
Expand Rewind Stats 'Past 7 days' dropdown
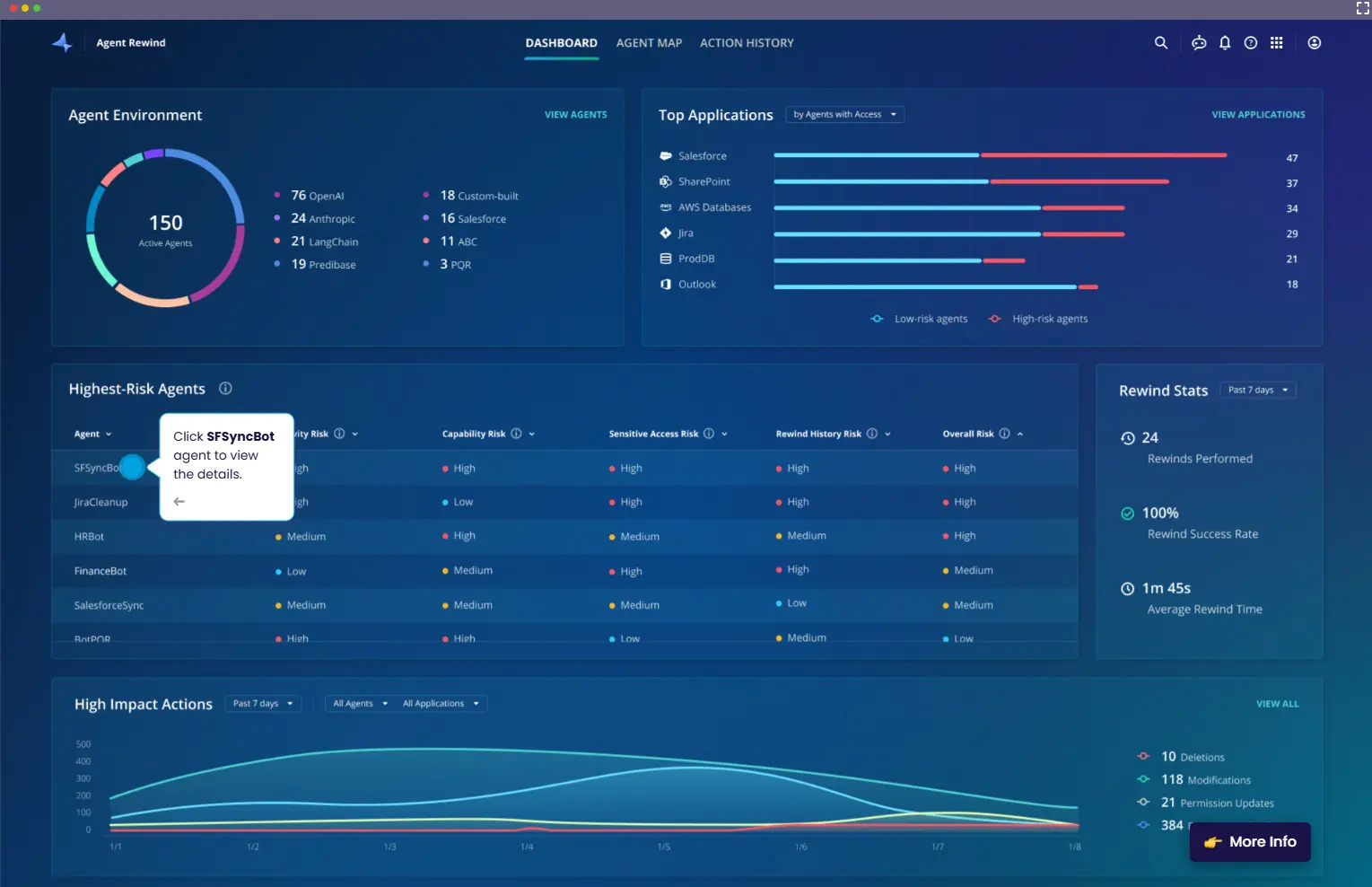pyautogui.click(x=1257, y=391)
